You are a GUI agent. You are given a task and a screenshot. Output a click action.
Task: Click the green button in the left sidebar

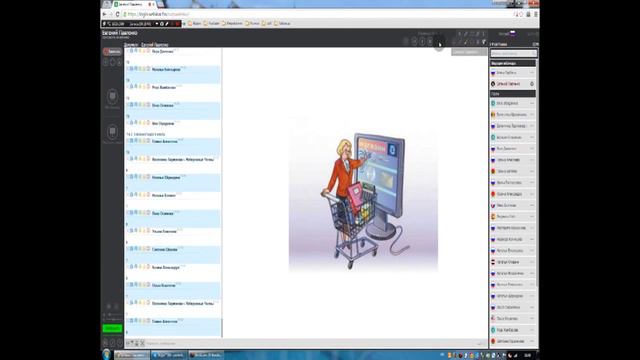coord(112,328)
